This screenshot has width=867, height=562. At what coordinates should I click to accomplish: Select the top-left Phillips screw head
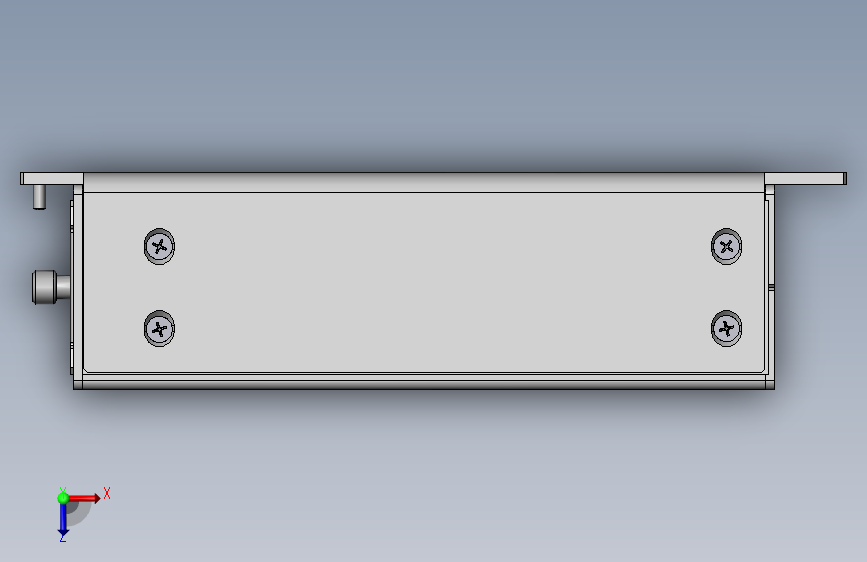(159, 246)
